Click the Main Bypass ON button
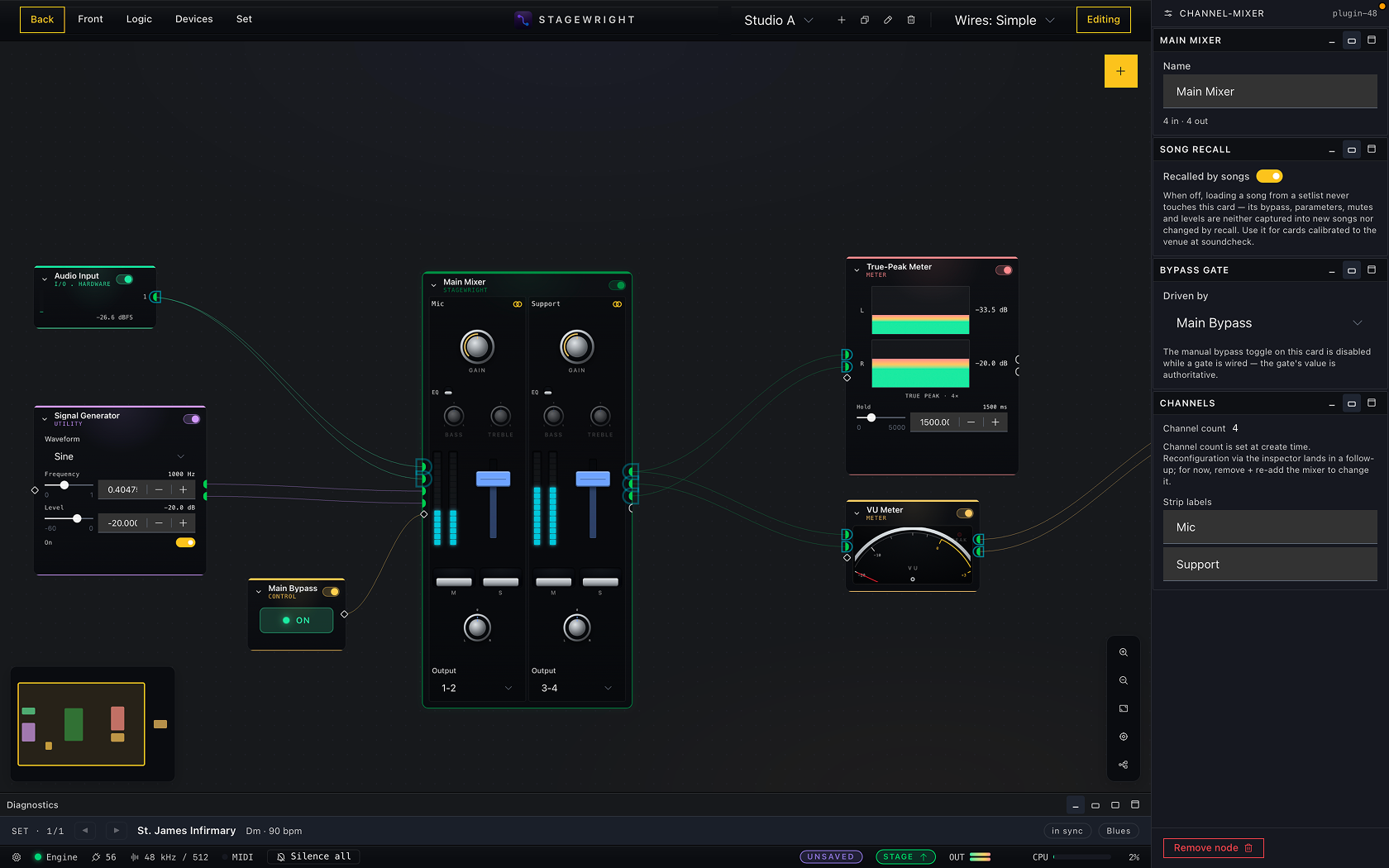The width and height of the screenshot is (1389, 868). tap(296, 620)
